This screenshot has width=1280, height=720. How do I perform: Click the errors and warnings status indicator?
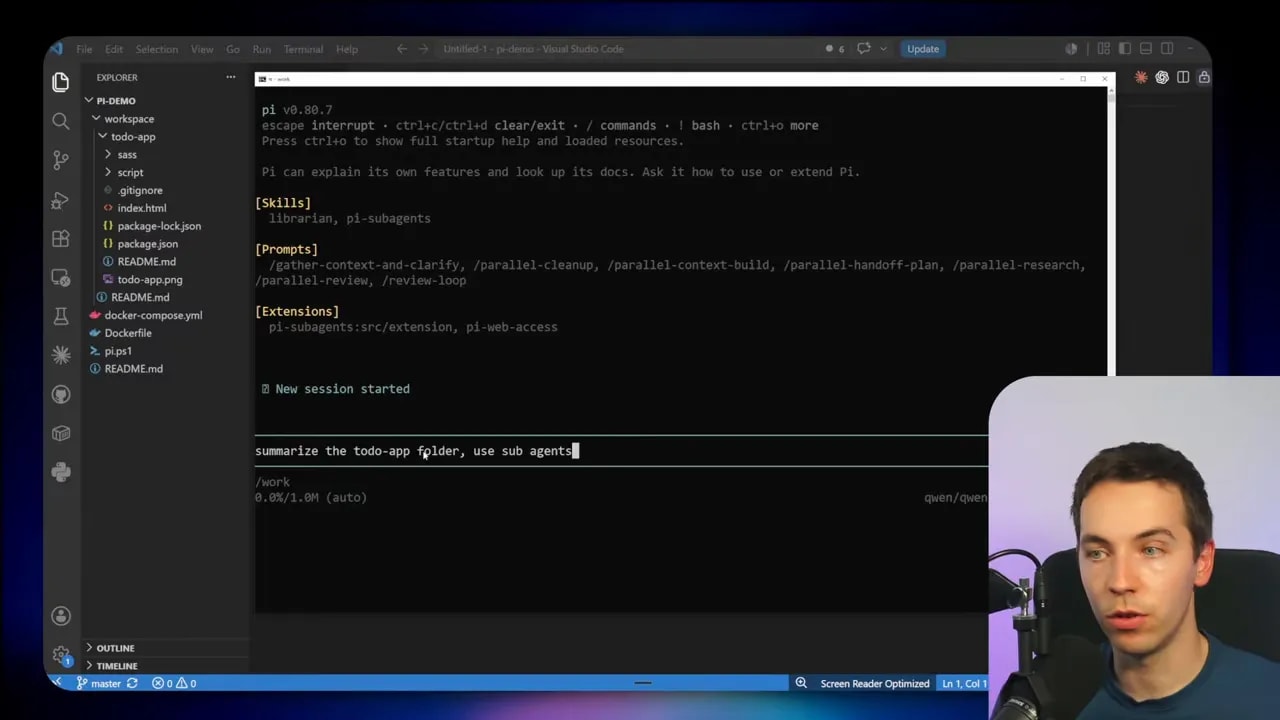pos(174,683)
